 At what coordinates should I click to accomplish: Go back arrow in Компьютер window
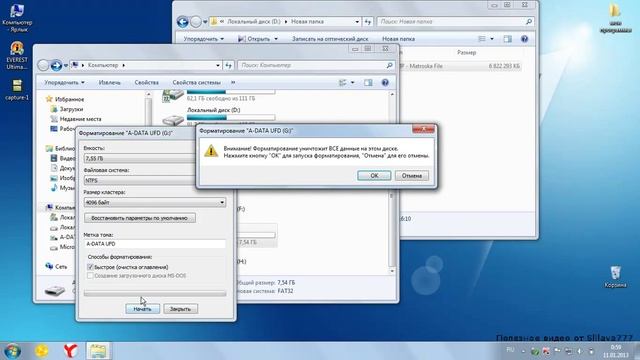pyautogui.click(x=43, y=65)
